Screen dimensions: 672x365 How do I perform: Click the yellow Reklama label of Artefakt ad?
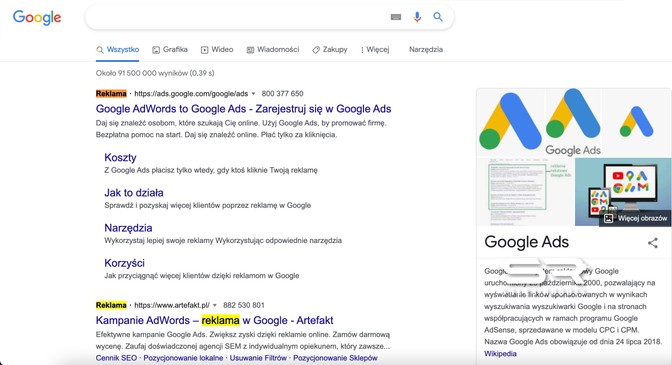tap(111, 305)
